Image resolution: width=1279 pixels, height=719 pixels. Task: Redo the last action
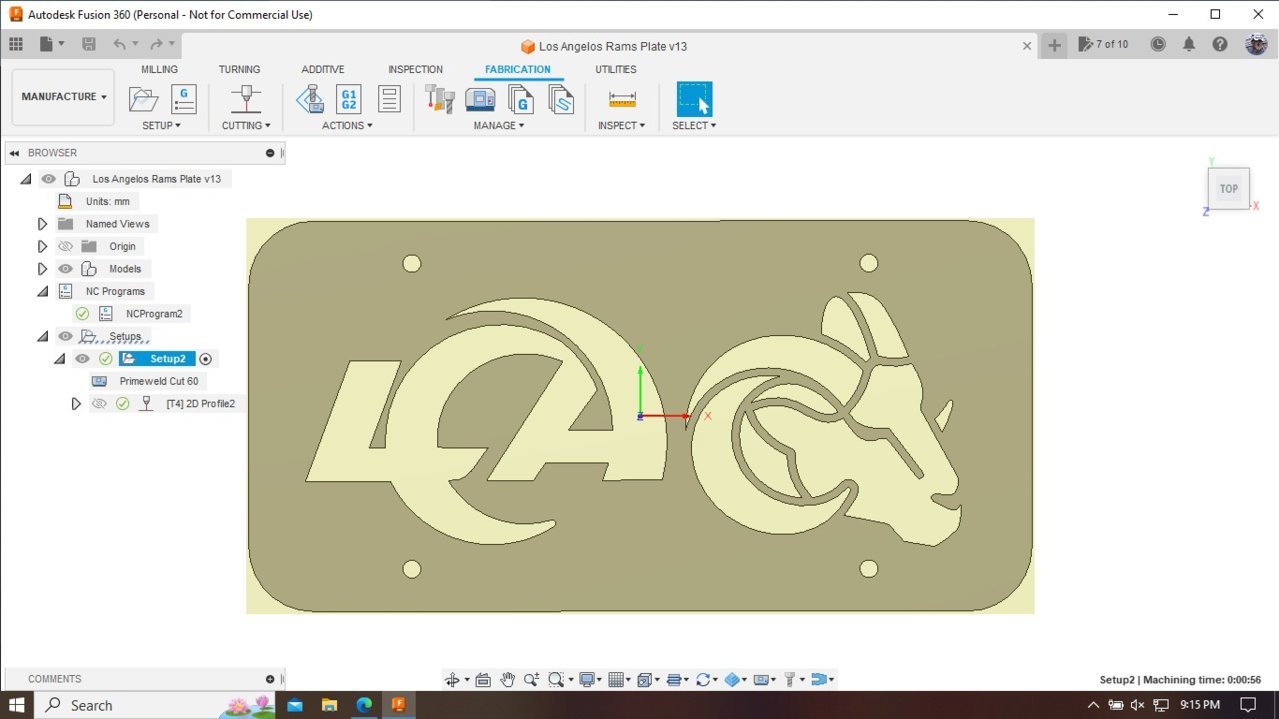click(x=157, y=44)
